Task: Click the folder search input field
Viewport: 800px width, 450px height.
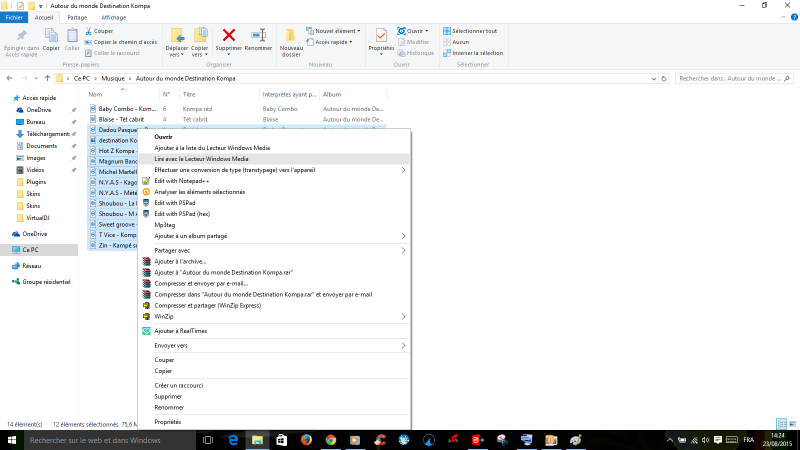Action: click(x=730, y=77)
